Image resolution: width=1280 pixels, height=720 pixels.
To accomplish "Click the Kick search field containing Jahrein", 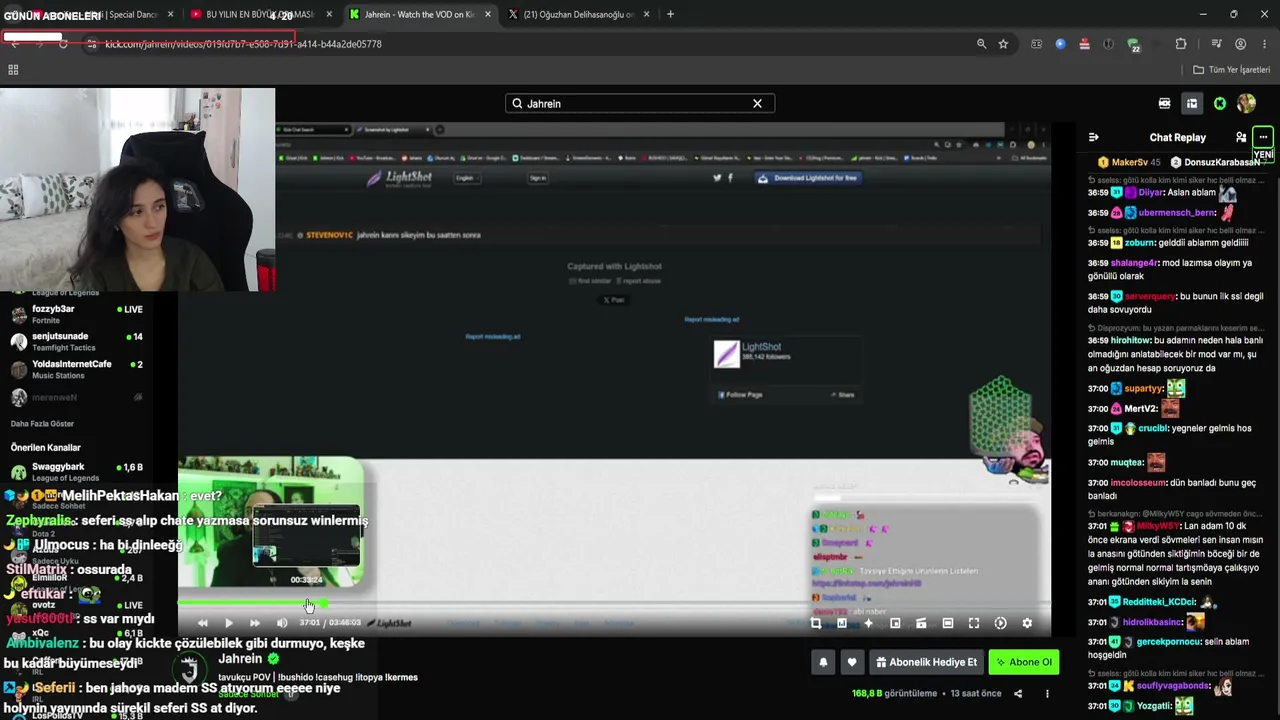I will [640, 103].
